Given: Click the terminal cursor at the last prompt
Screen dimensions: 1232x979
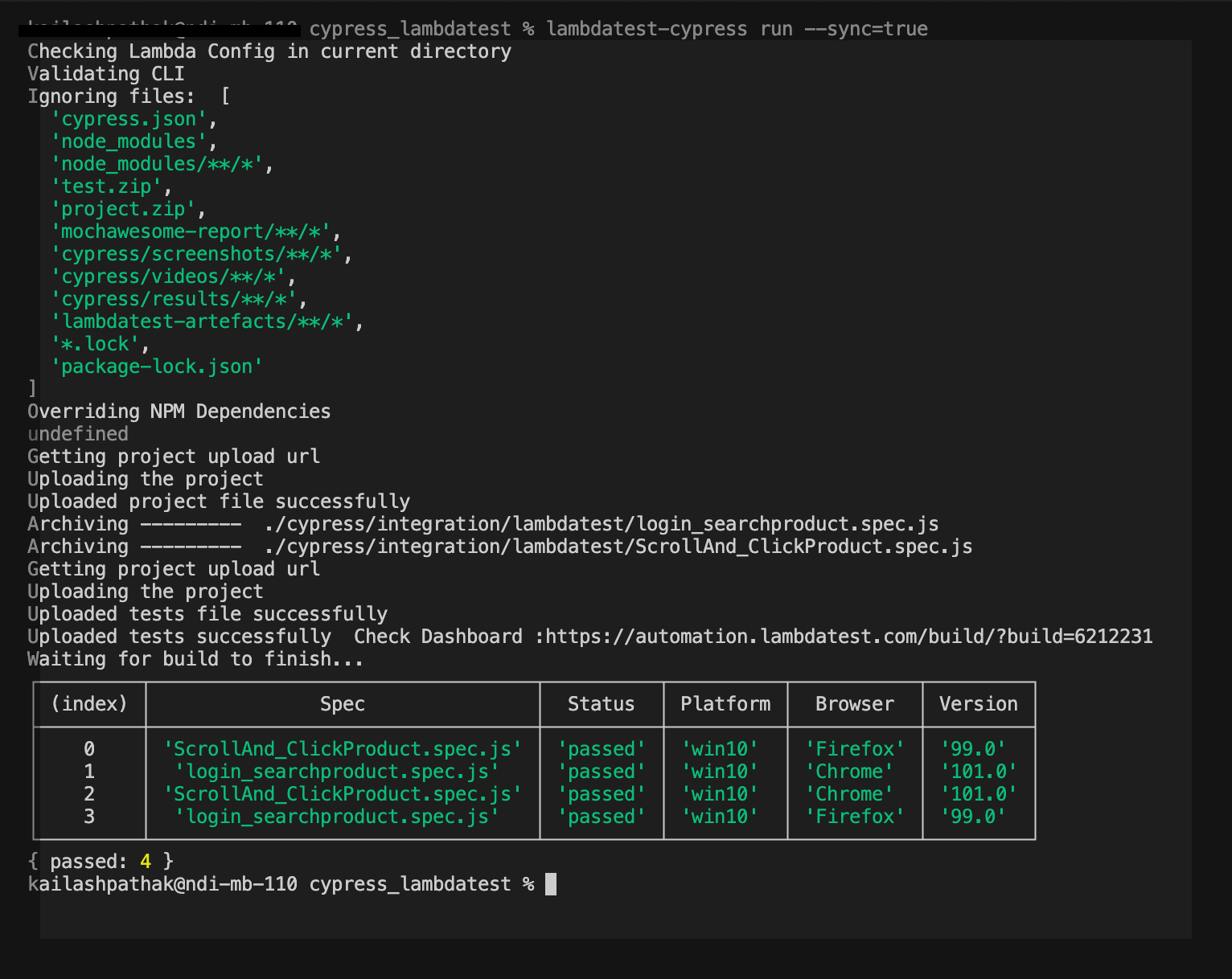Looking at the screenshot, I should click(x=551, y=884).
